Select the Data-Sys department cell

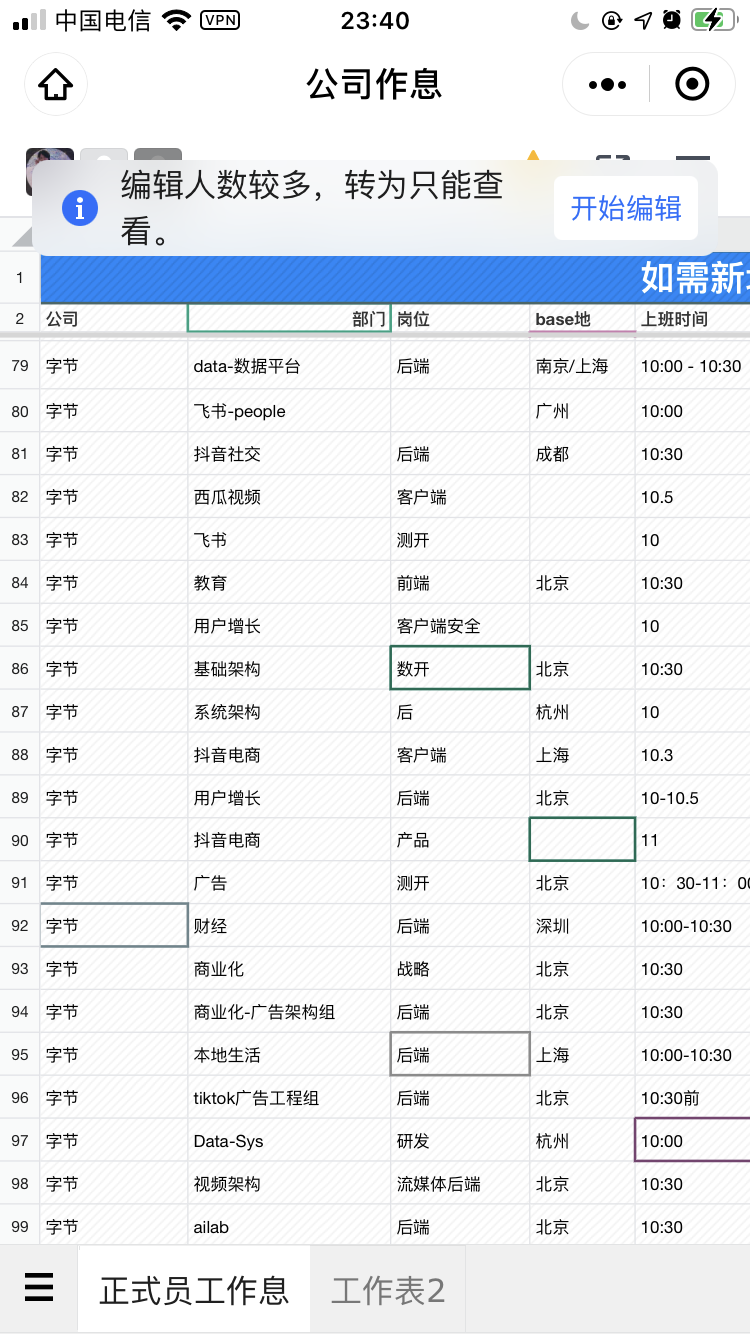coord(289,1141)
